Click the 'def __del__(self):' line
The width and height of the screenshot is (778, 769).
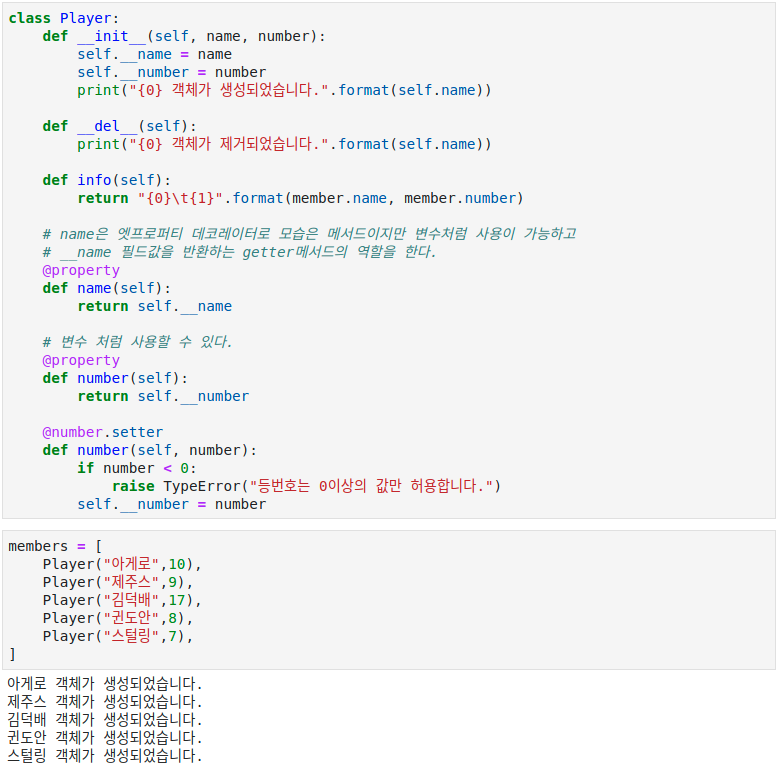[x=119, y=126]
